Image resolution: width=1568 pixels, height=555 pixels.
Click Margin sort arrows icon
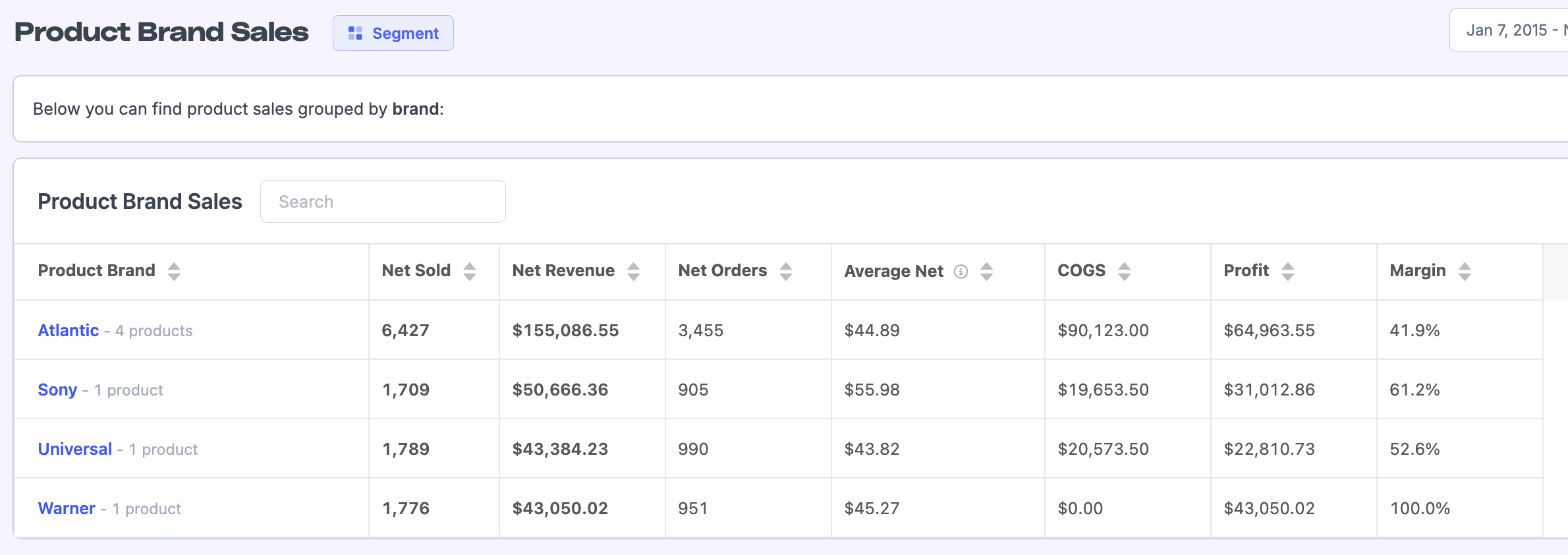[x=1465, y=272]
